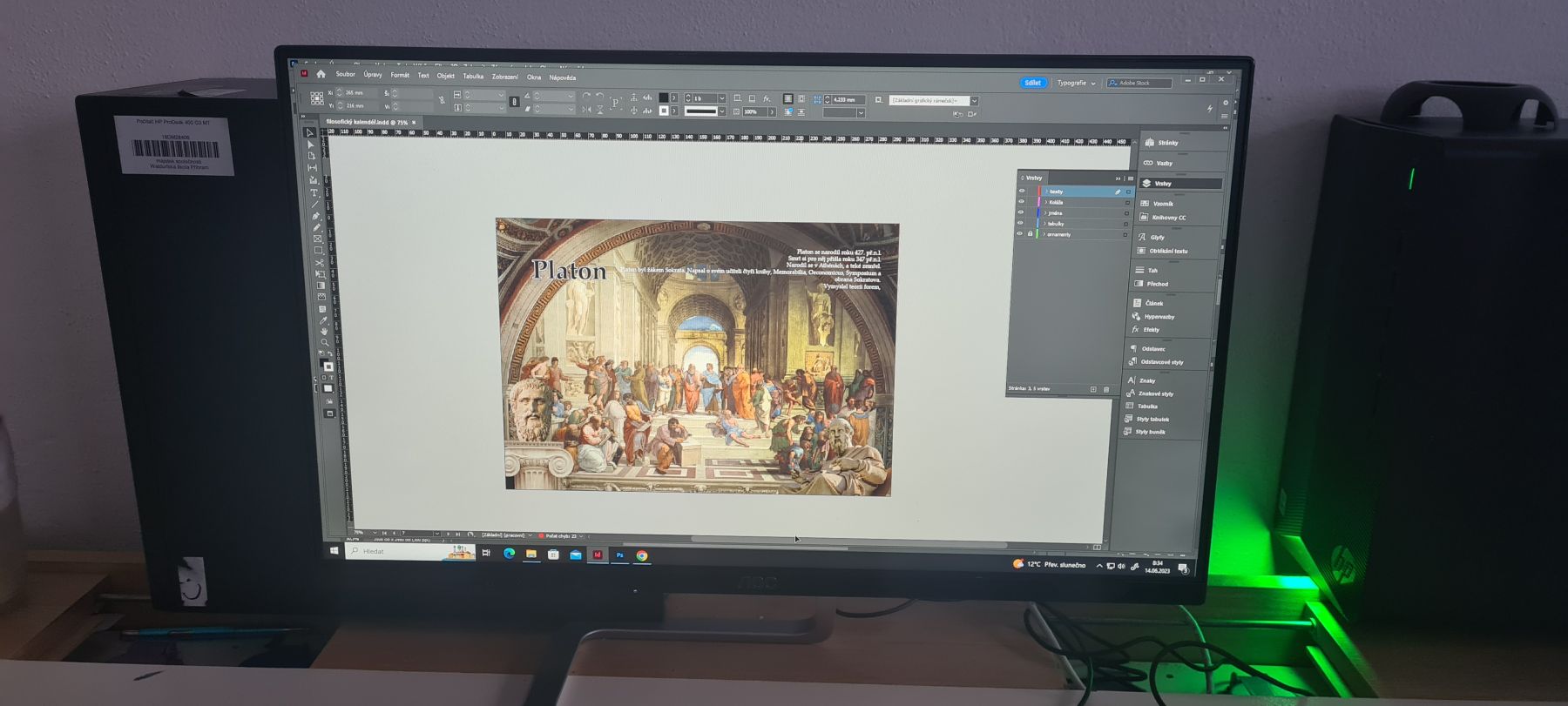Open the Typografie workspace dropdown
Image resolution: width=1568 pixels, height=706 pixels.
click(1076, 83)
